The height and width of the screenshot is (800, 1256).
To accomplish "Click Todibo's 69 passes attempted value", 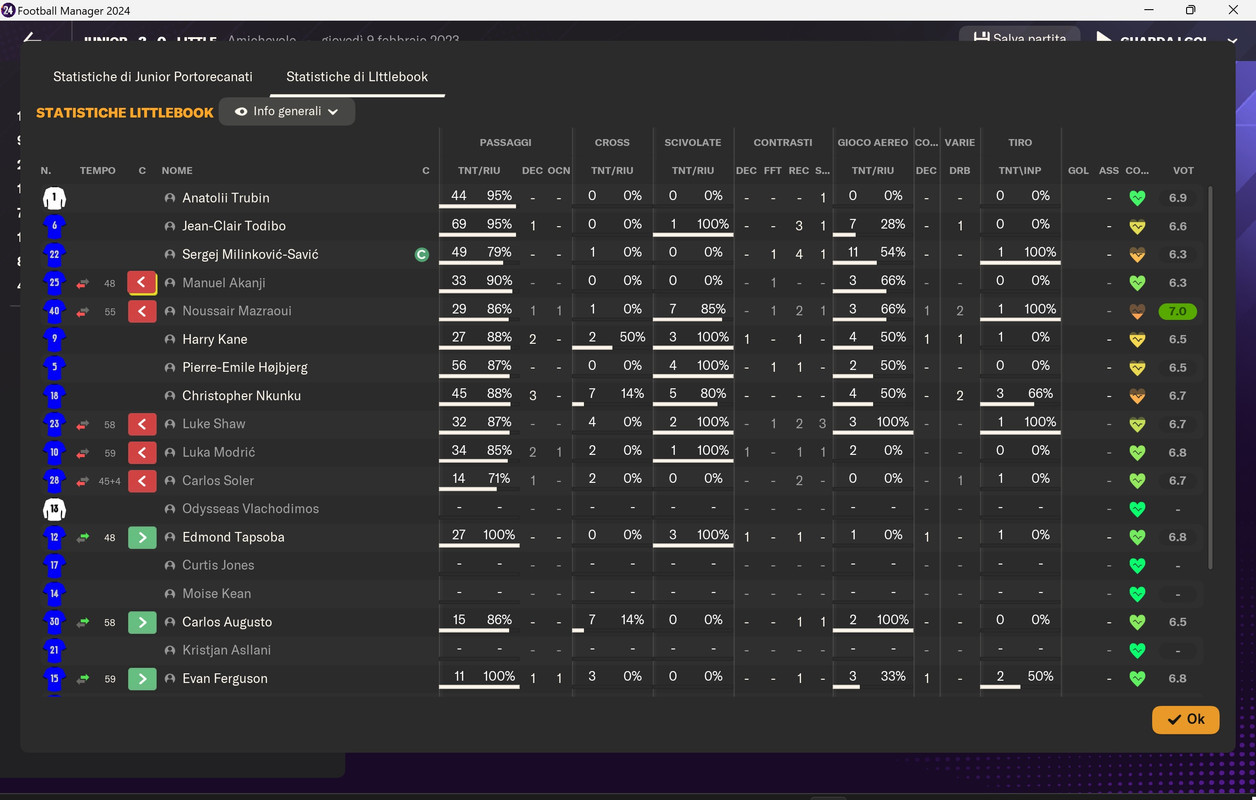I will pos(459,224).
